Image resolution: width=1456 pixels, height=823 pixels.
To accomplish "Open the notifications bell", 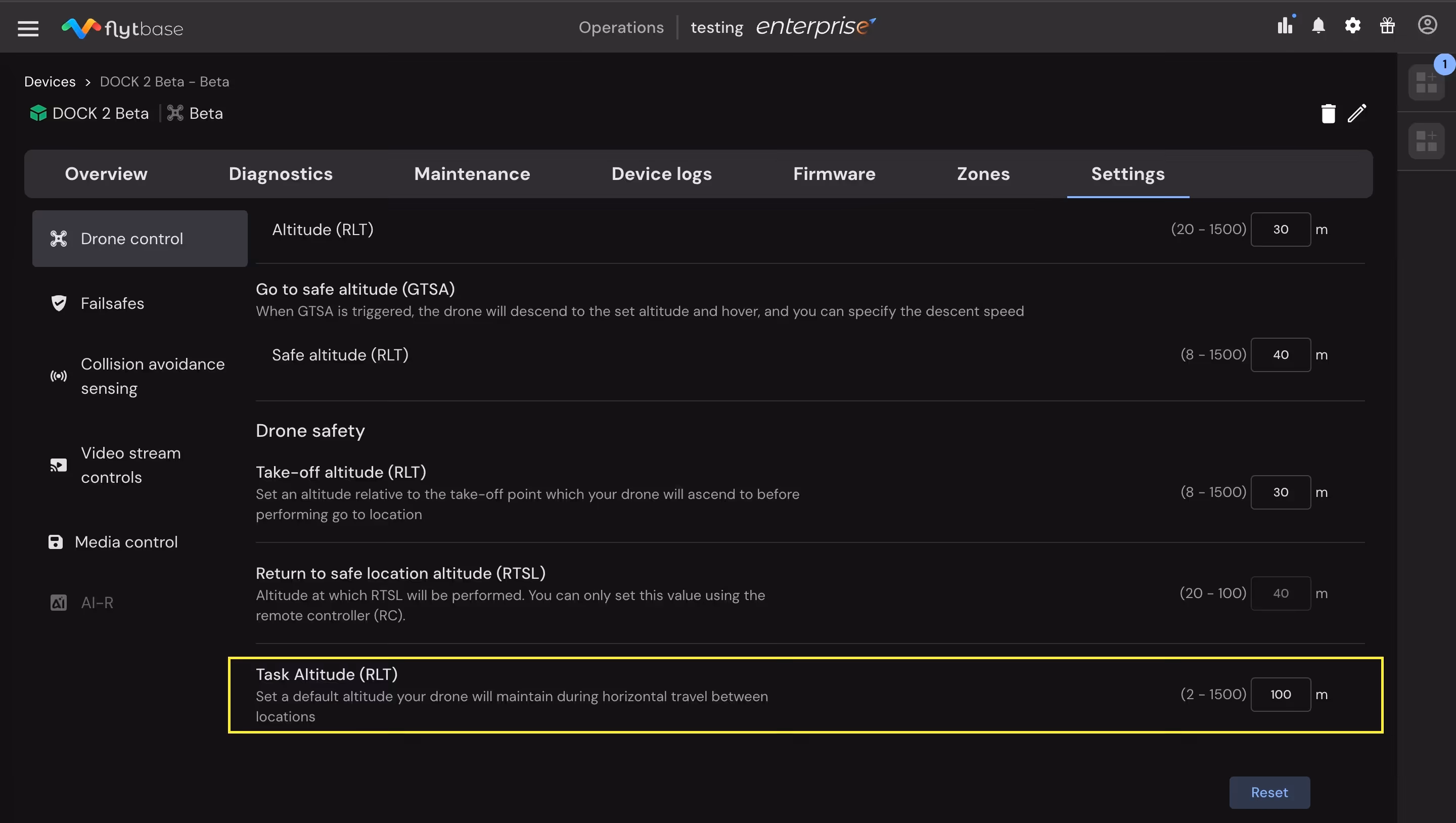I will click(1318, 25).
